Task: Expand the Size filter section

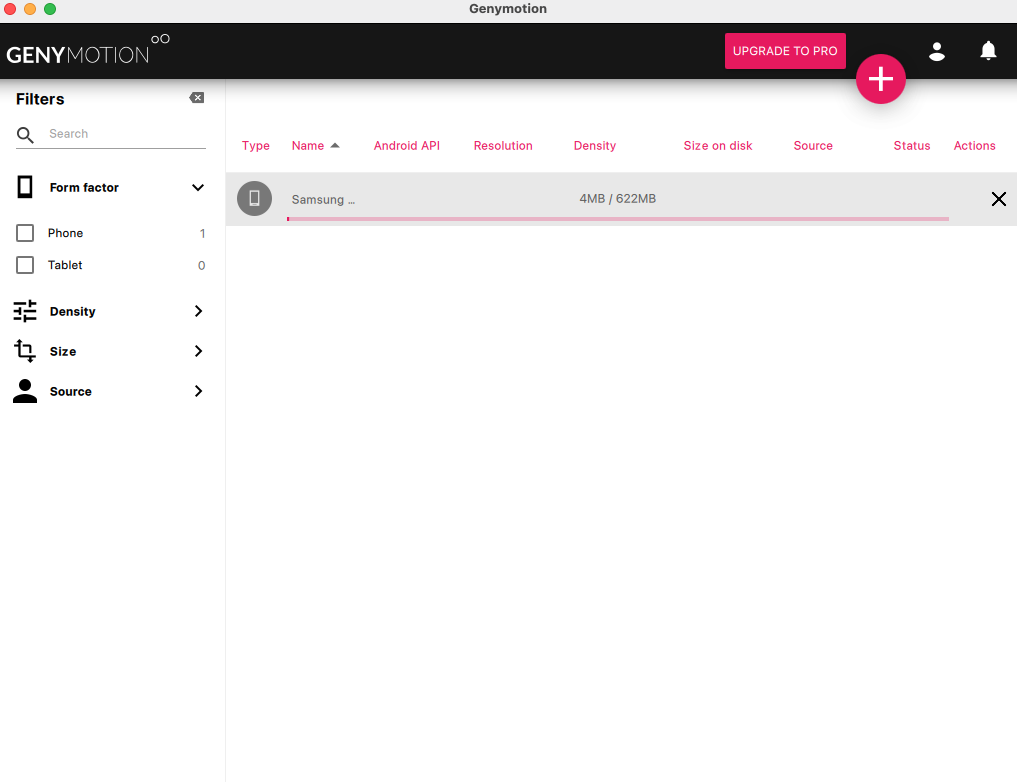Action: coord(198,351)
